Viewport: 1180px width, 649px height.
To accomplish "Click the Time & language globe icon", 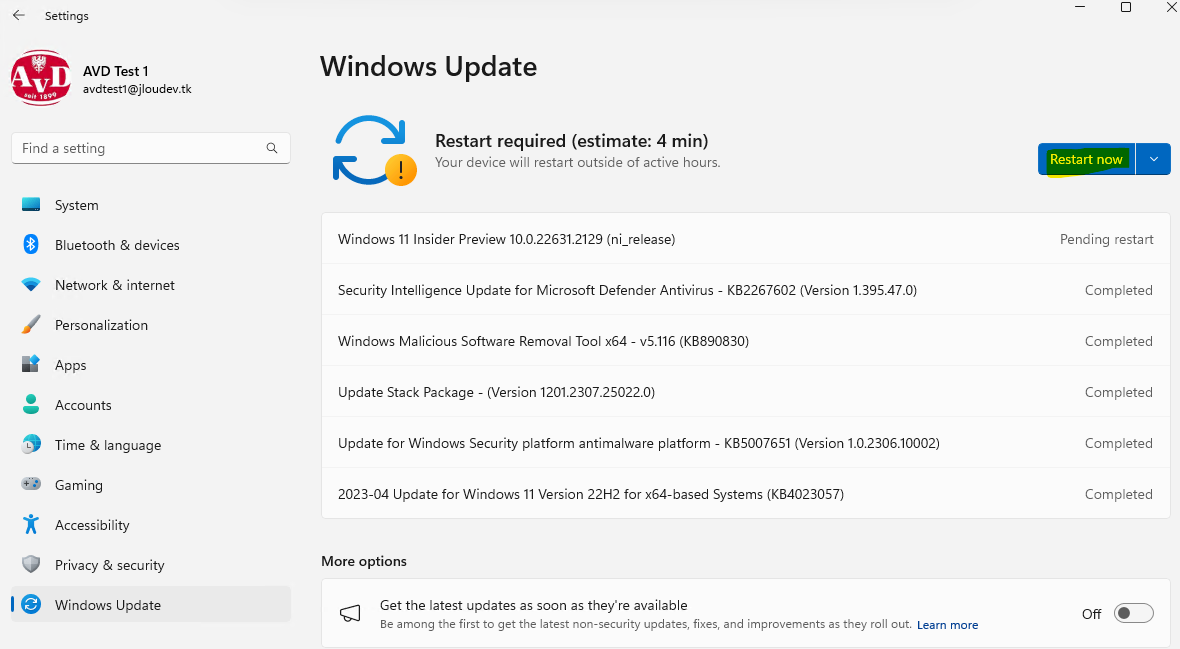I will coord(31,444).
